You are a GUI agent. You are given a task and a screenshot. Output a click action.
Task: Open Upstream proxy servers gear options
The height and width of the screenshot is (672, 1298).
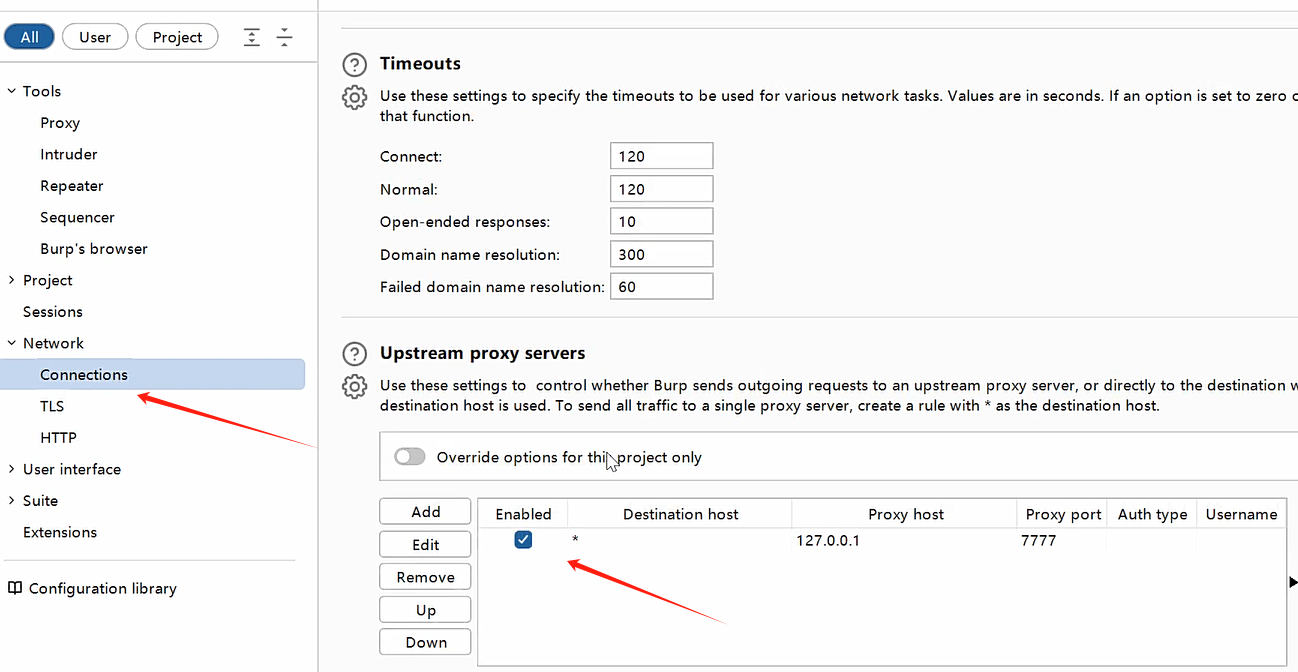click(354, 386)
